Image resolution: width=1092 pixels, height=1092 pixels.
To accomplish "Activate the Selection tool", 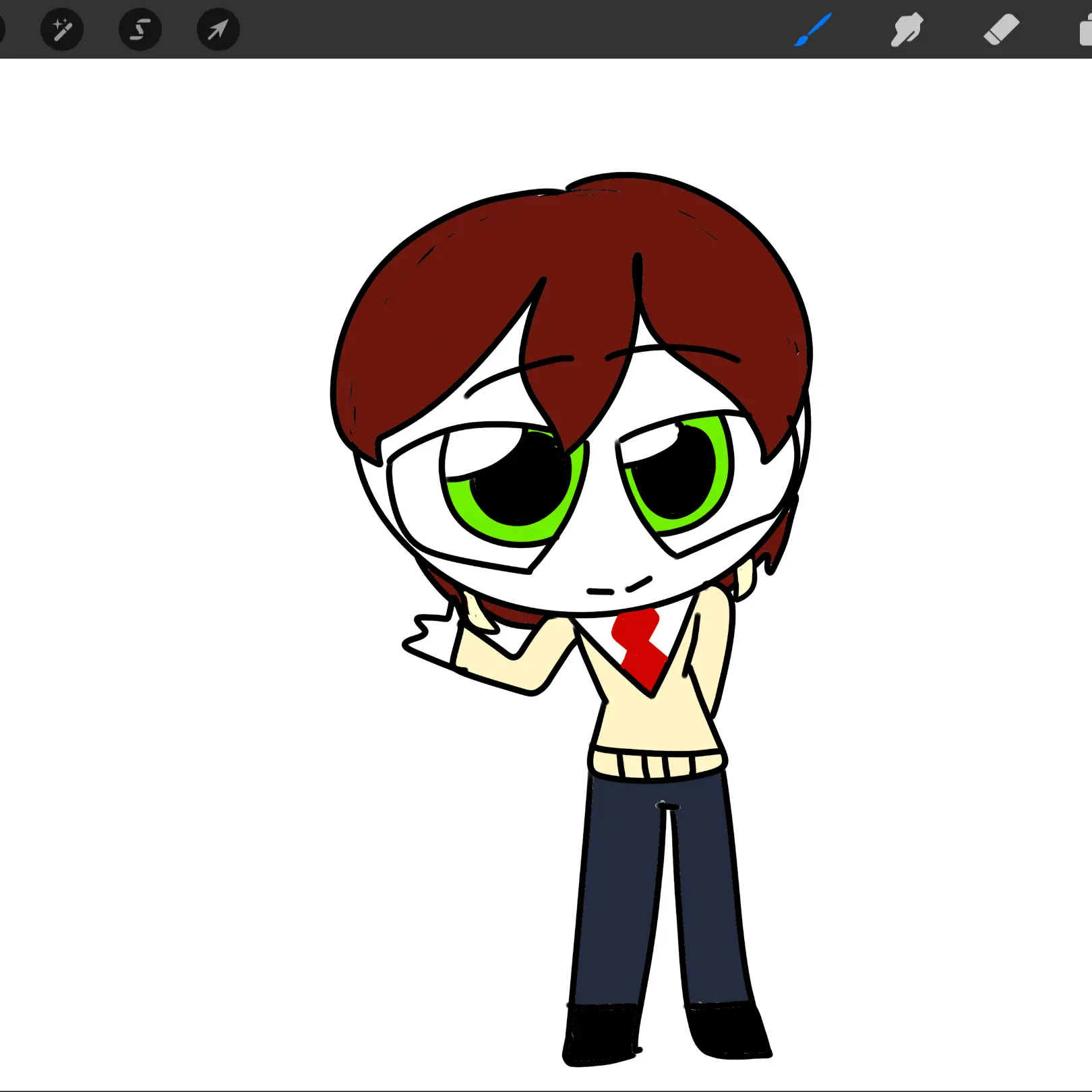I will click(140, 30).
